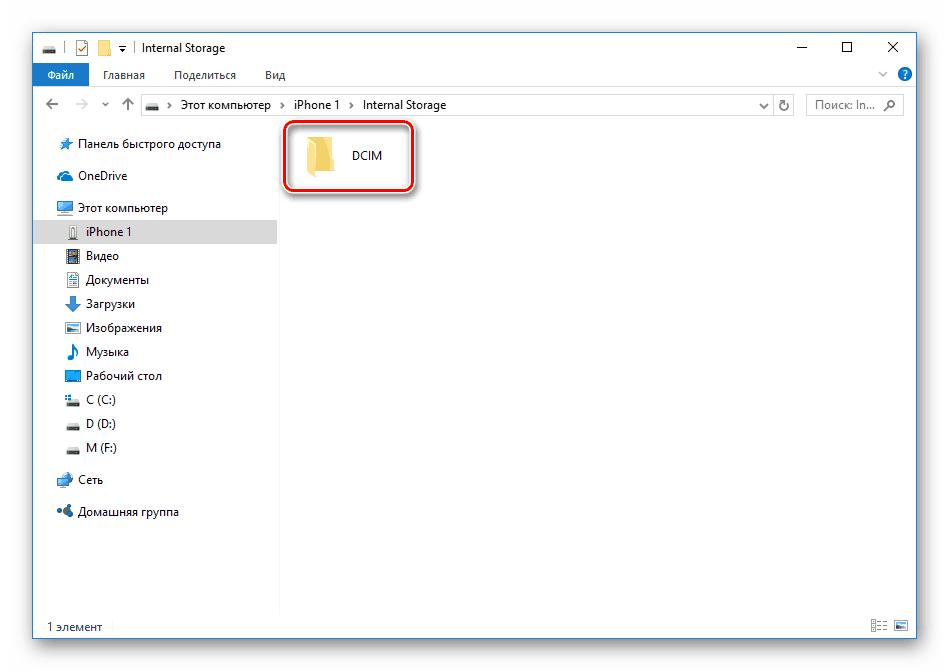
Task: Click Этот компьютер in the address bar
Action: click(x=226, y=105)
